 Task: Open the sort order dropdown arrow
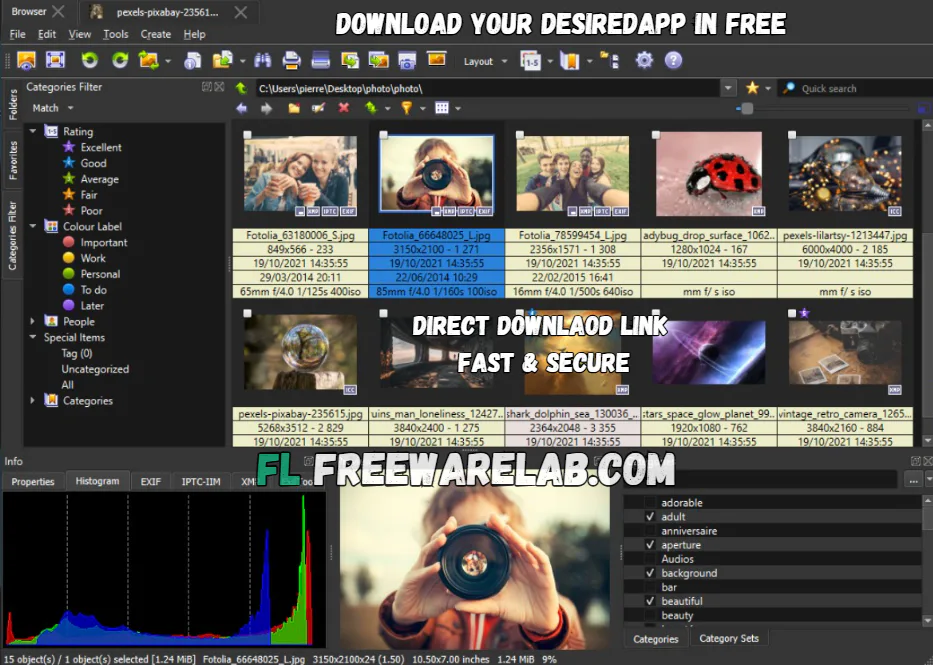tap(387, 108)
